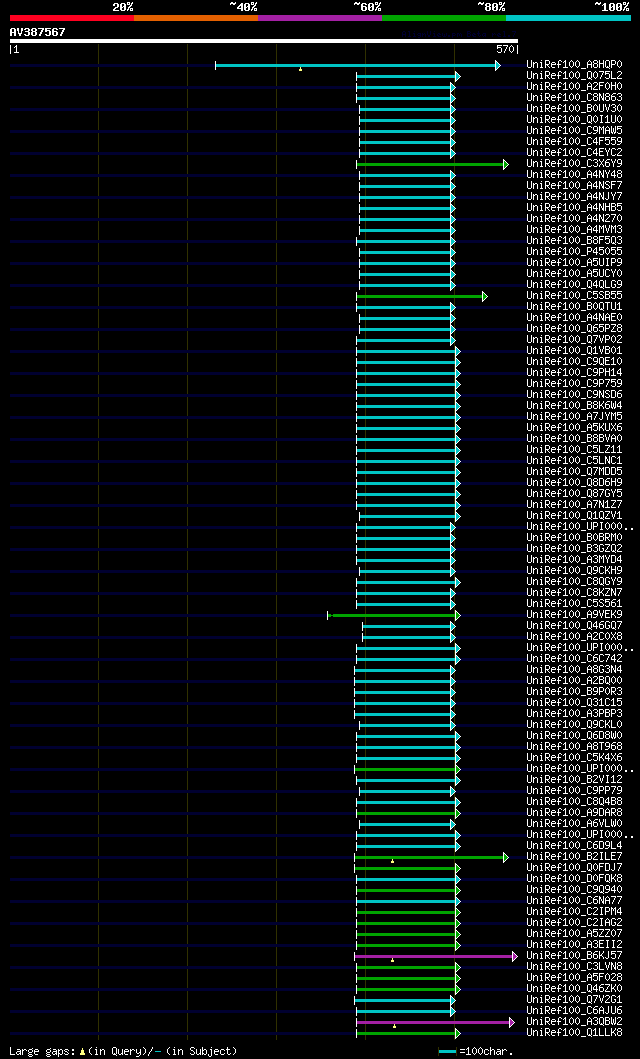Screen dimensions: 640x1059
Task: Select hit label UniRef100_A5KUX6
Action: click(575, 428)
